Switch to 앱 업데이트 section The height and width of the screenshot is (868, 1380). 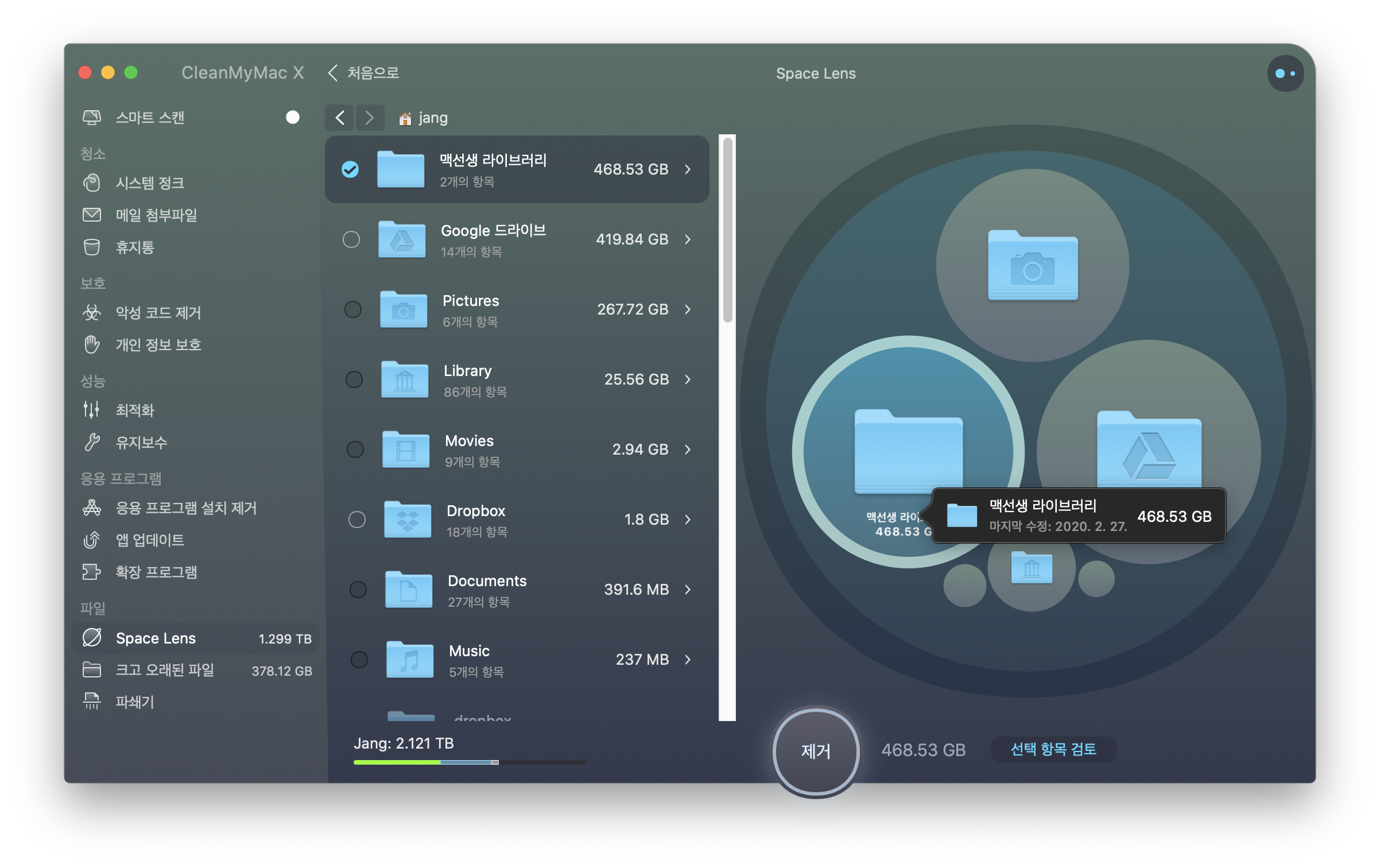pyautogui.click(x=150, y=540)
